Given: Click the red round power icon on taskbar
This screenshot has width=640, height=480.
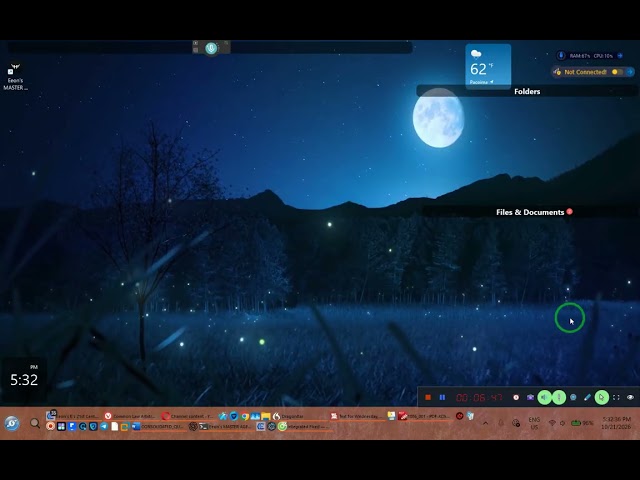Looking at the screenshot, I should point(460,416).
